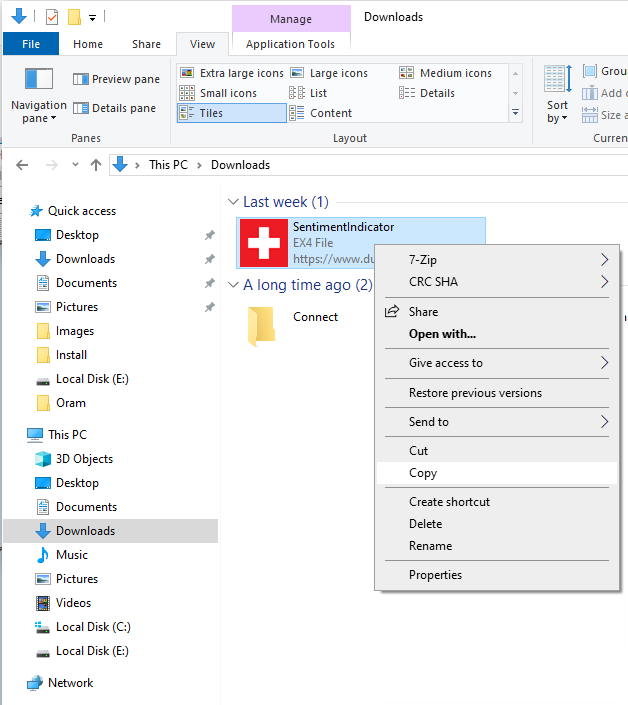Choose Delete in the context menu
The width and height of the screenshot is (628, 705).
point(497,524)
